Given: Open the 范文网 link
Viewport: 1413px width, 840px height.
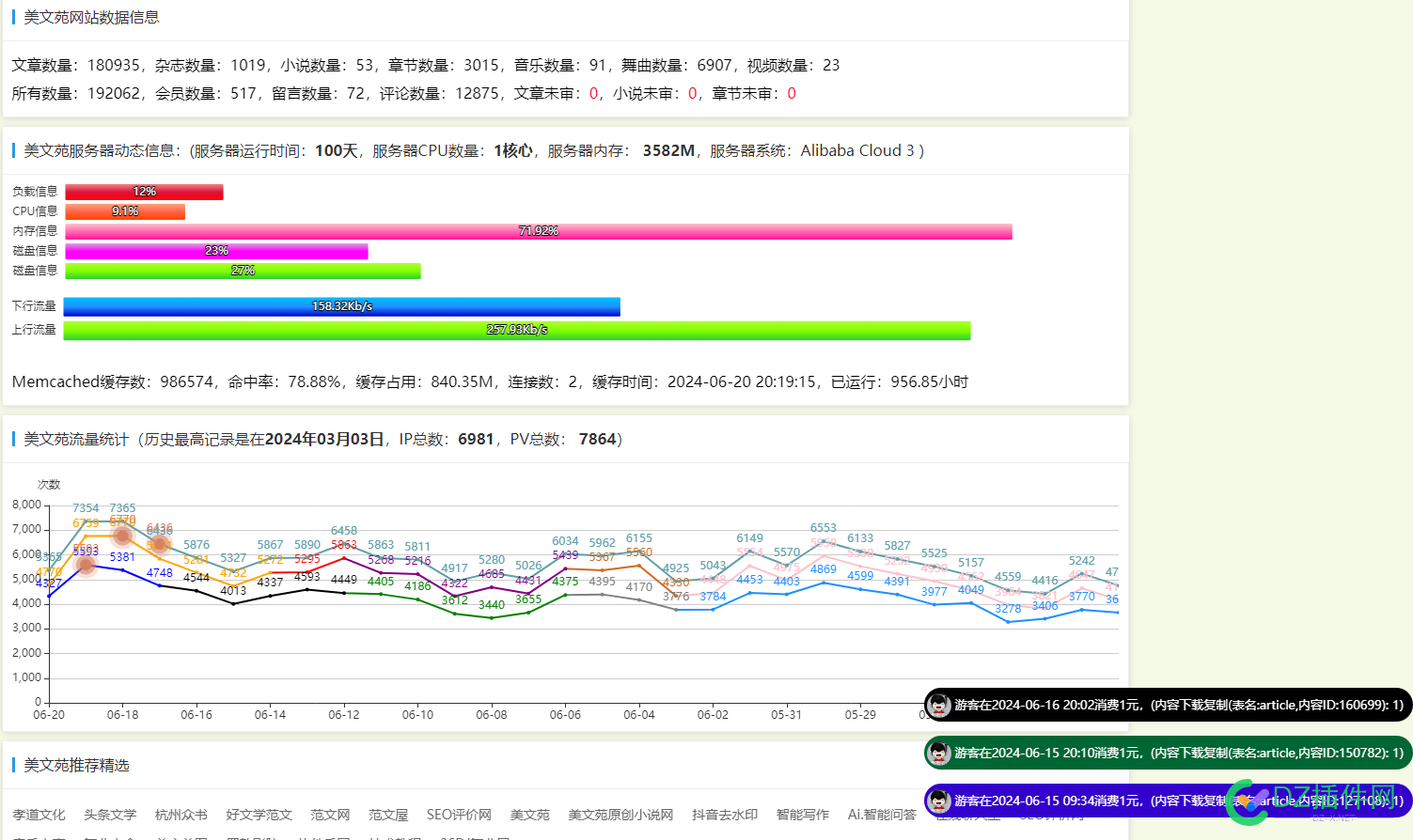Looking at the screenshot, I should pyautogui.click(x=330, y=815).
